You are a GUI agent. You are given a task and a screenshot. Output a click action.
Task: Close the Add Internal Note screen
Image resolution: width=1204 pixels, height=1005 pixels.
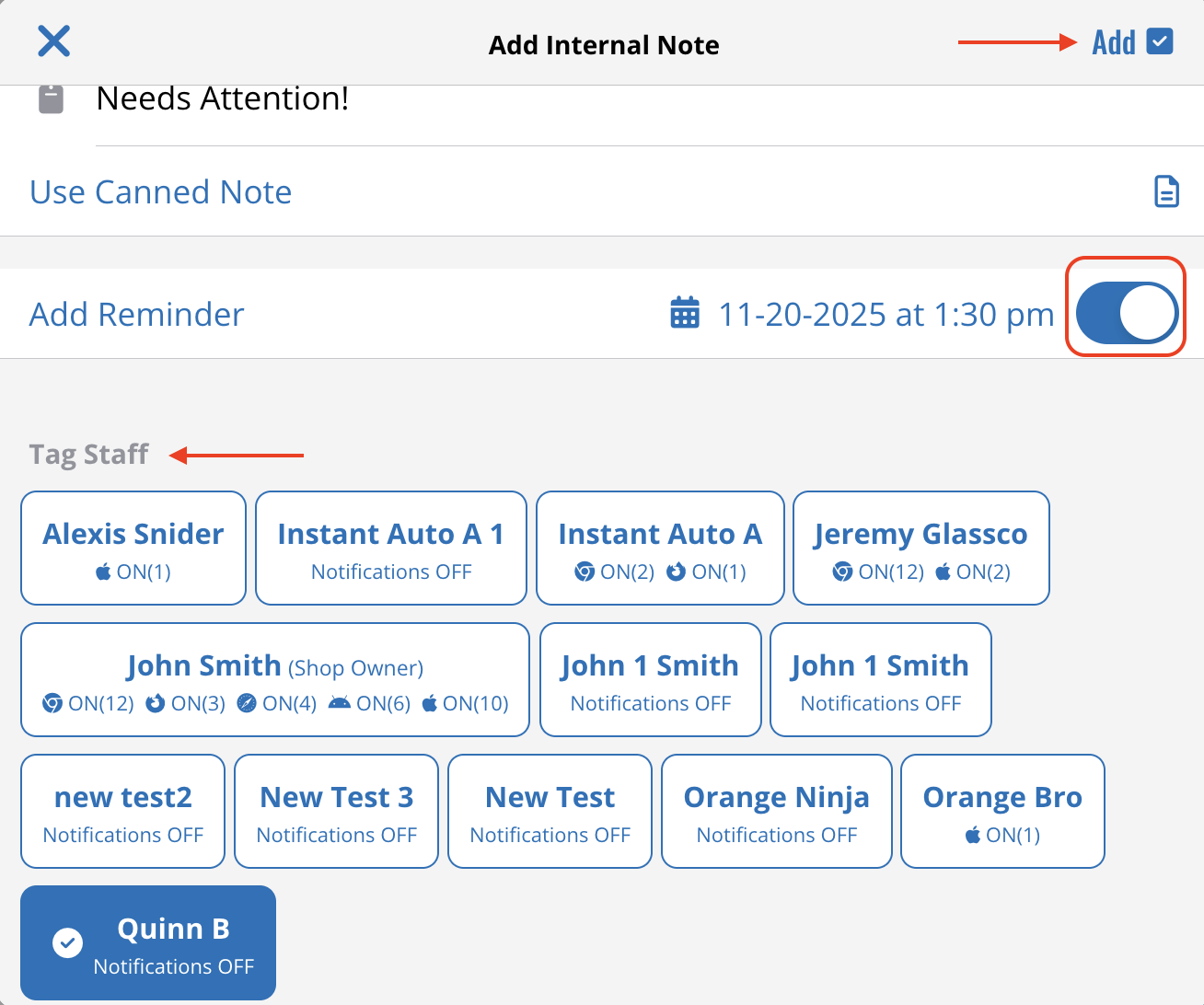pos(53,40)
